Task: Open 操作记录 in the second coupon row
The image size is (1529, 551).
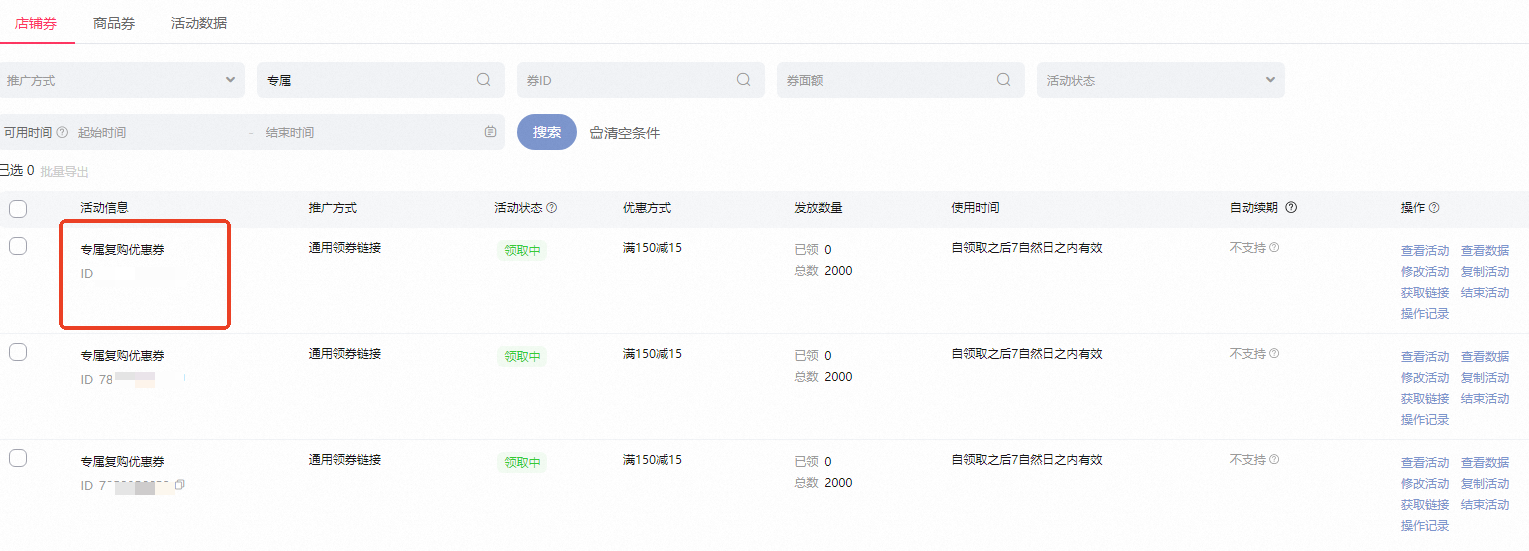Action: pos(1425,420)
